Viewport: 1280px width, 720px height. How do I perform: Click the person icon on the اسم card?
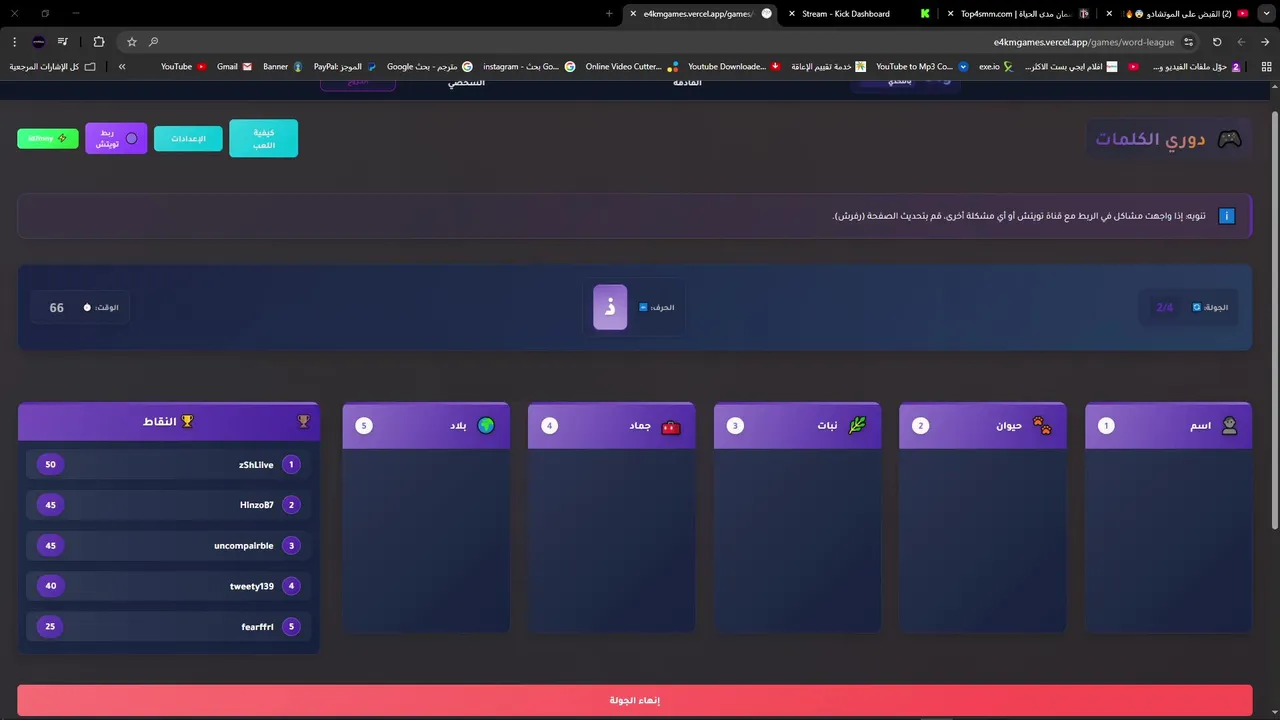(1229, 426)
